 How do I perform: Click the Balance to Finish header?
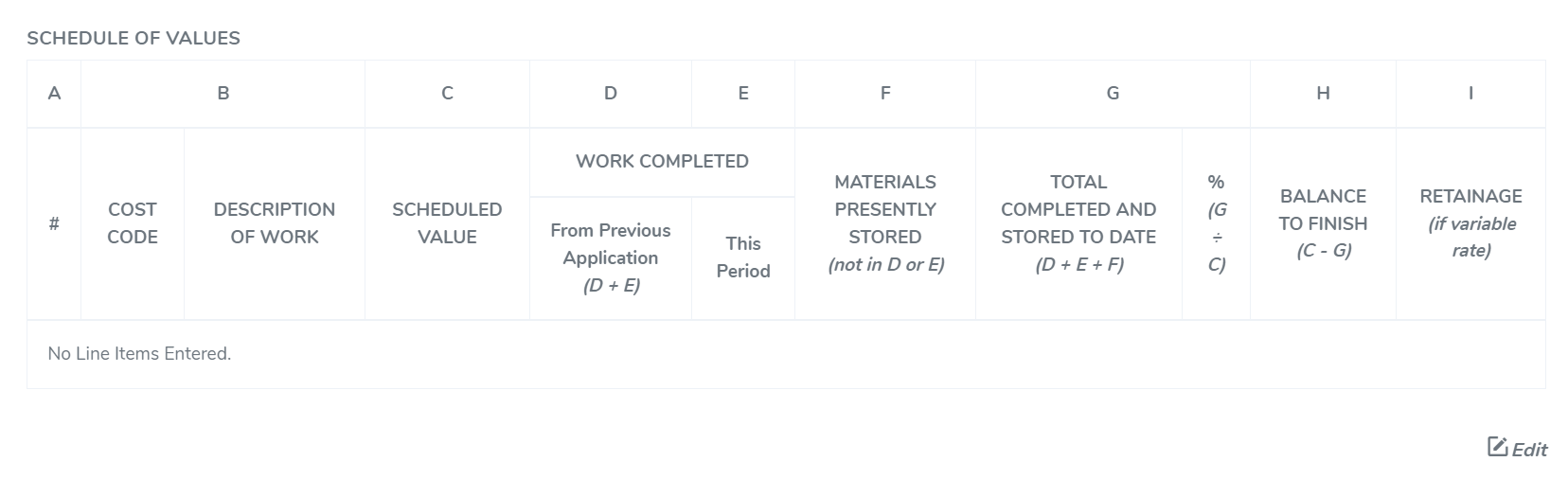pyautogui.click(x=1323, y=223)
